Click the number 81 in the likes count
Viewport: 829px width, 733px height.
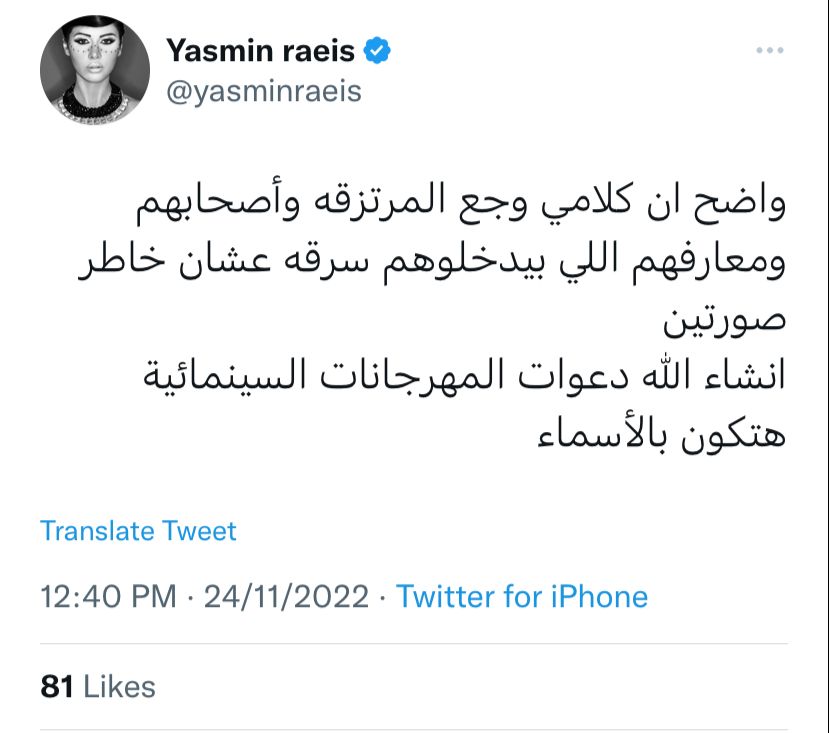(58, 687)
